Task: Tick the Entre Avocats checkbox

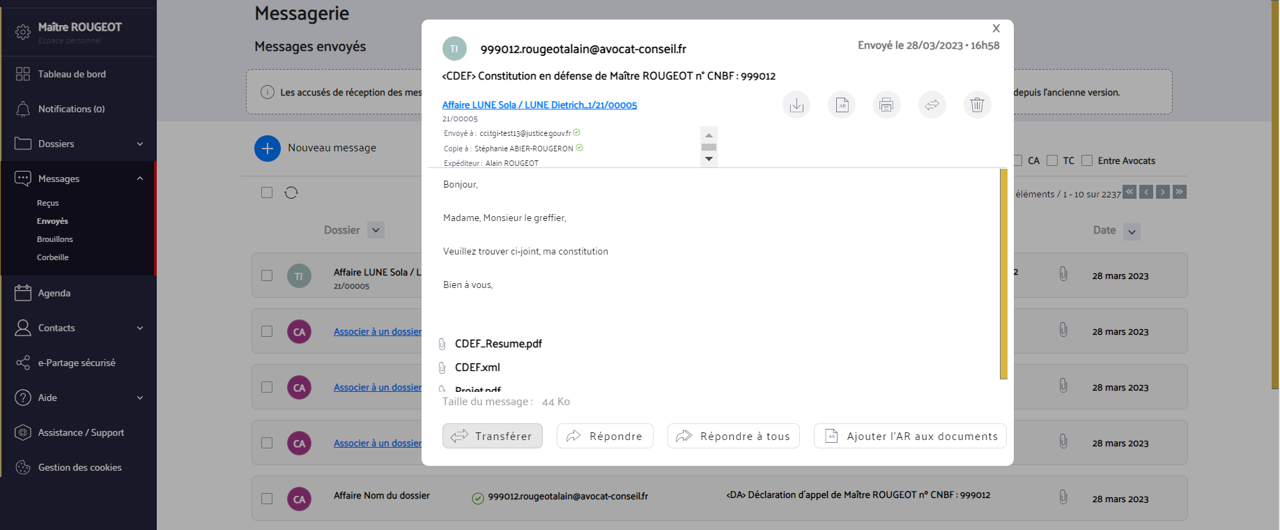Action: pyautogui.click(x=1087, y=161)
